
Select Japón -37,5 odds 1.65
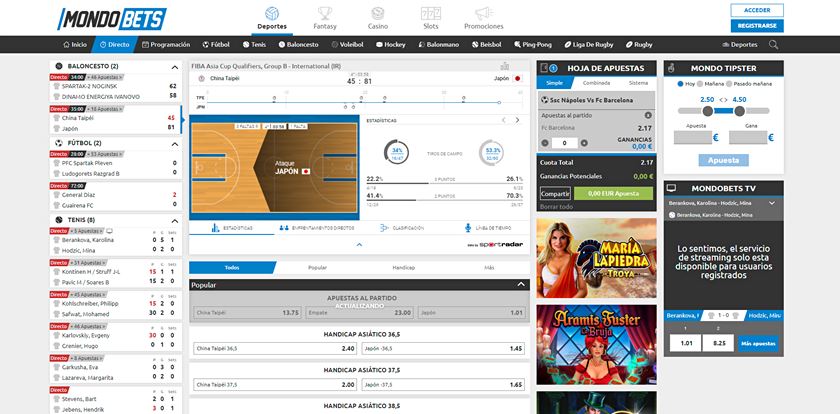[443, 385]
